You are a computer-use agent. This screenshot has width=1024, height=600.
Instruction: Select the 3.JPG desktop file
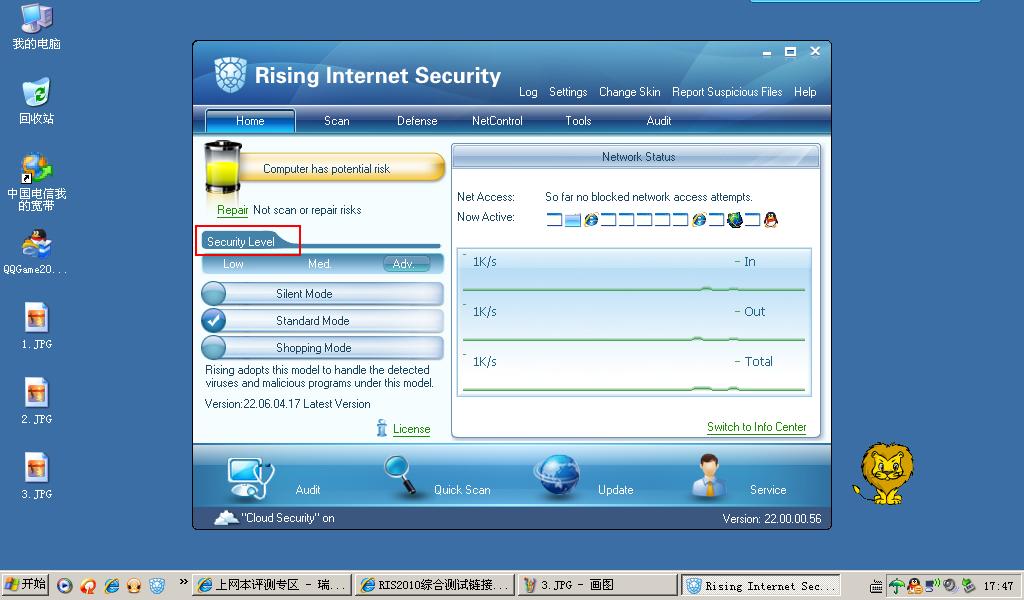[37, 476]
